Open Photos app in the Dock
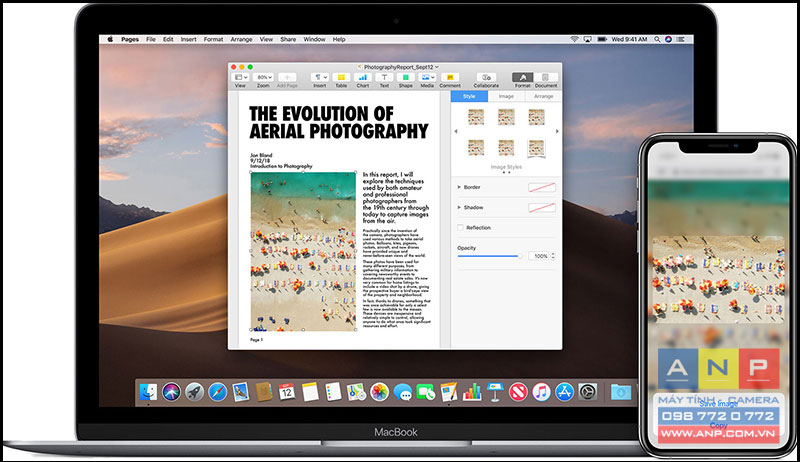Viewport: 800px width, 462px height. pos(380,392)
